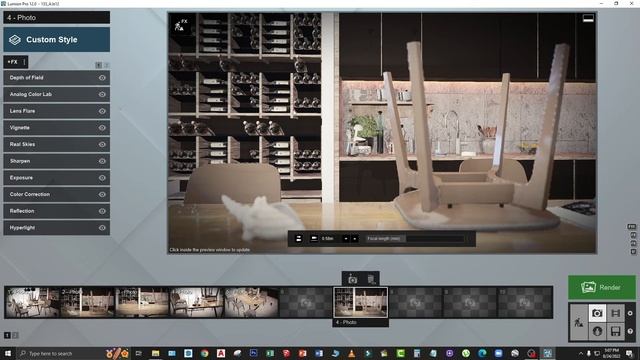
Task: Select the Lens Flare effect
Action: (x=56, y=111)
